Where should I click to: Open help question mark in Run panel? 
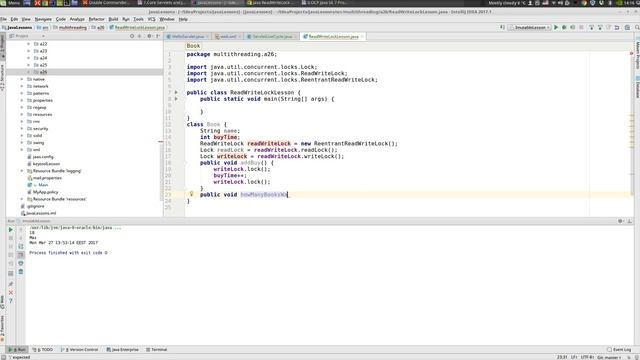point(11,301)
